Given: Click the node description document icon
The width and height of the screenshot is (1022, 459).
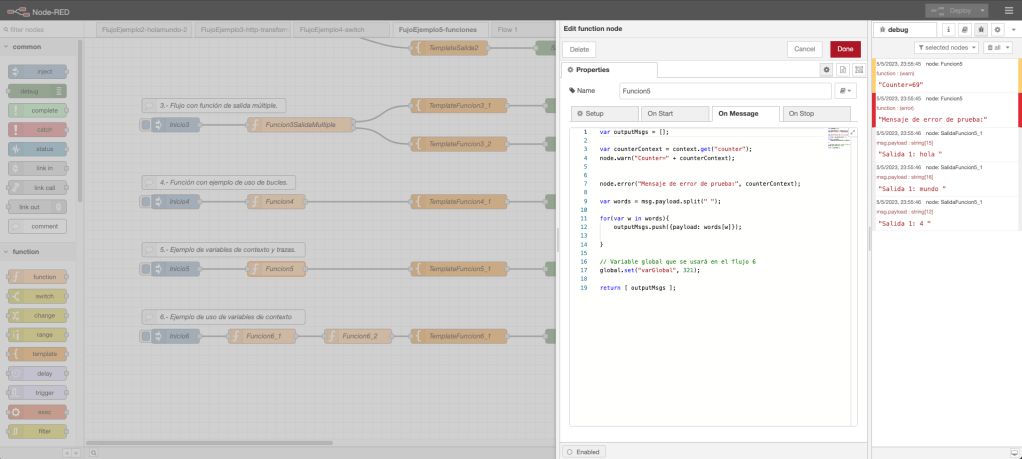Looking at the screenshot, I should pyautogui.click(x=842, y=70).
